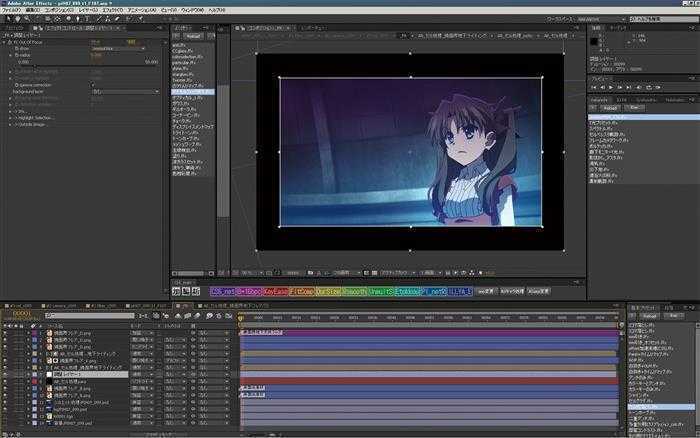700x438 pixels.
Task: Click Reload in the right-side preset panel
Action: tap(610, 108)
